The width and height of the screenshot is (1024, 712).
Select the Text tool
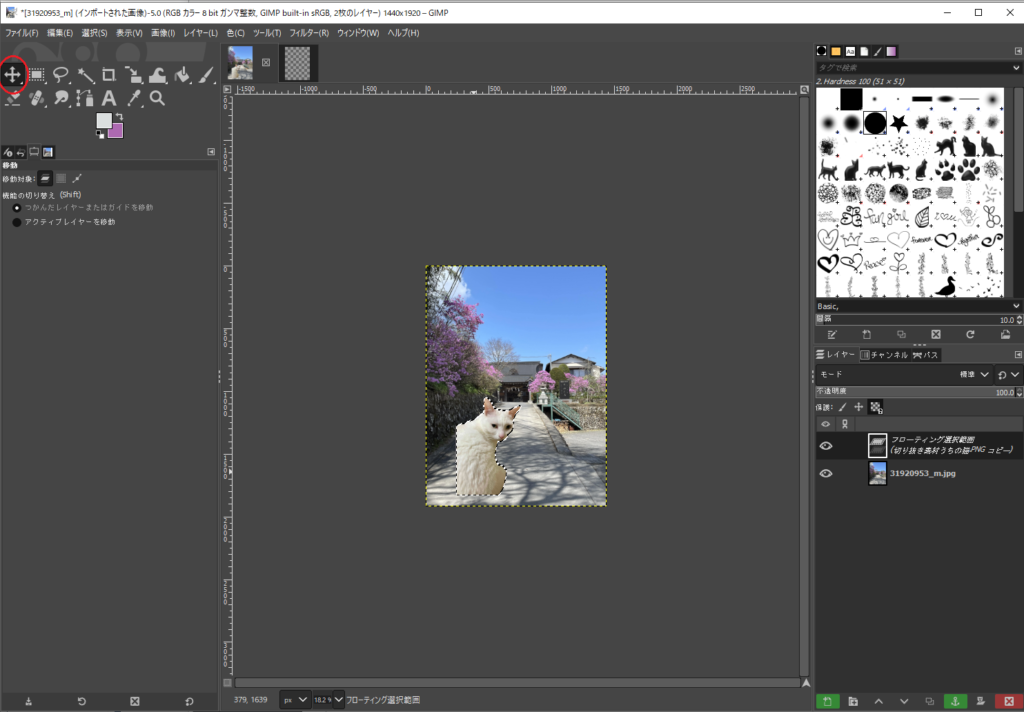109,98
